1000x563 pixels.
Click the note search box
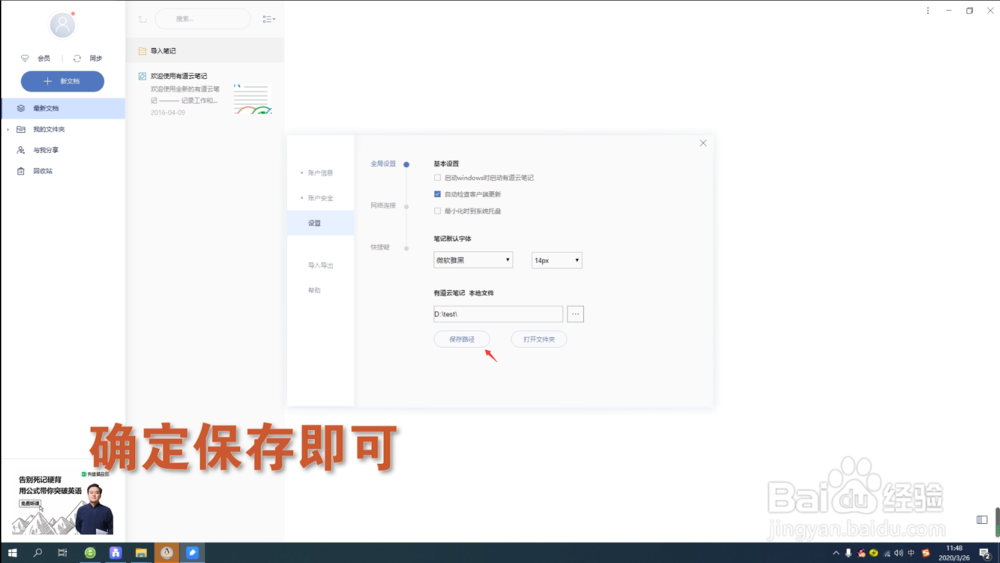click(203, 19)
